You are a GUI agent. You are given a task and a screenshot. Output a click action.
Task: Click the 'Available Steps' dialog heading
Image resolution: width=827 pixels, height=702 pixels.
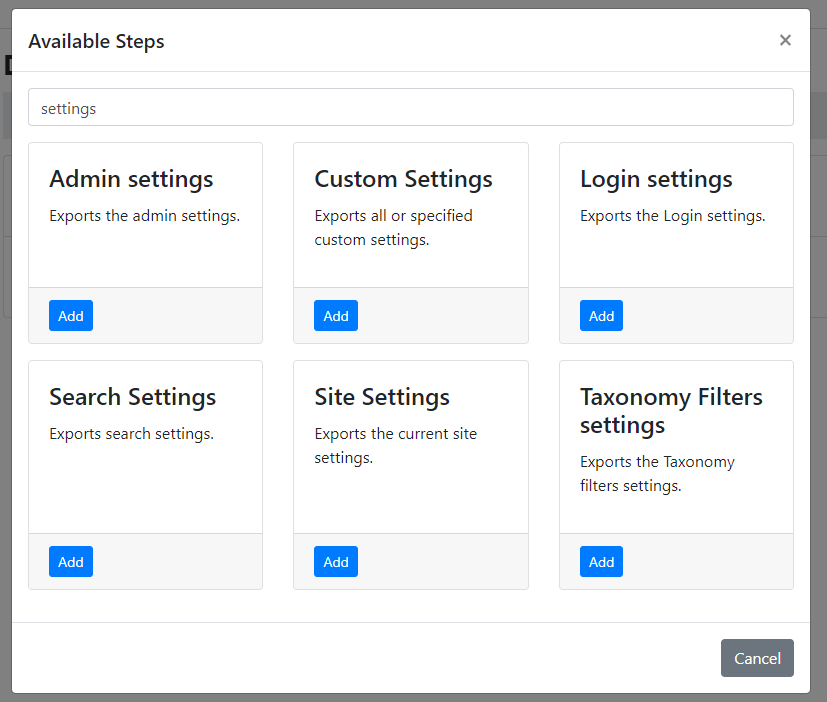point(97,41)
